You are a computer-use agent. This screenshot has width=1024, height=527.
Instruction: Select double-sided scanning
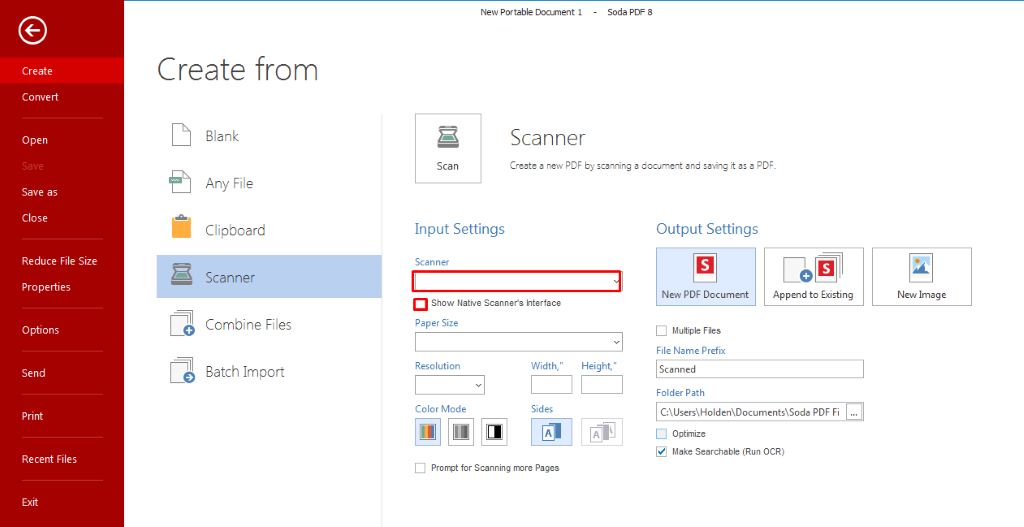(601, 432)
